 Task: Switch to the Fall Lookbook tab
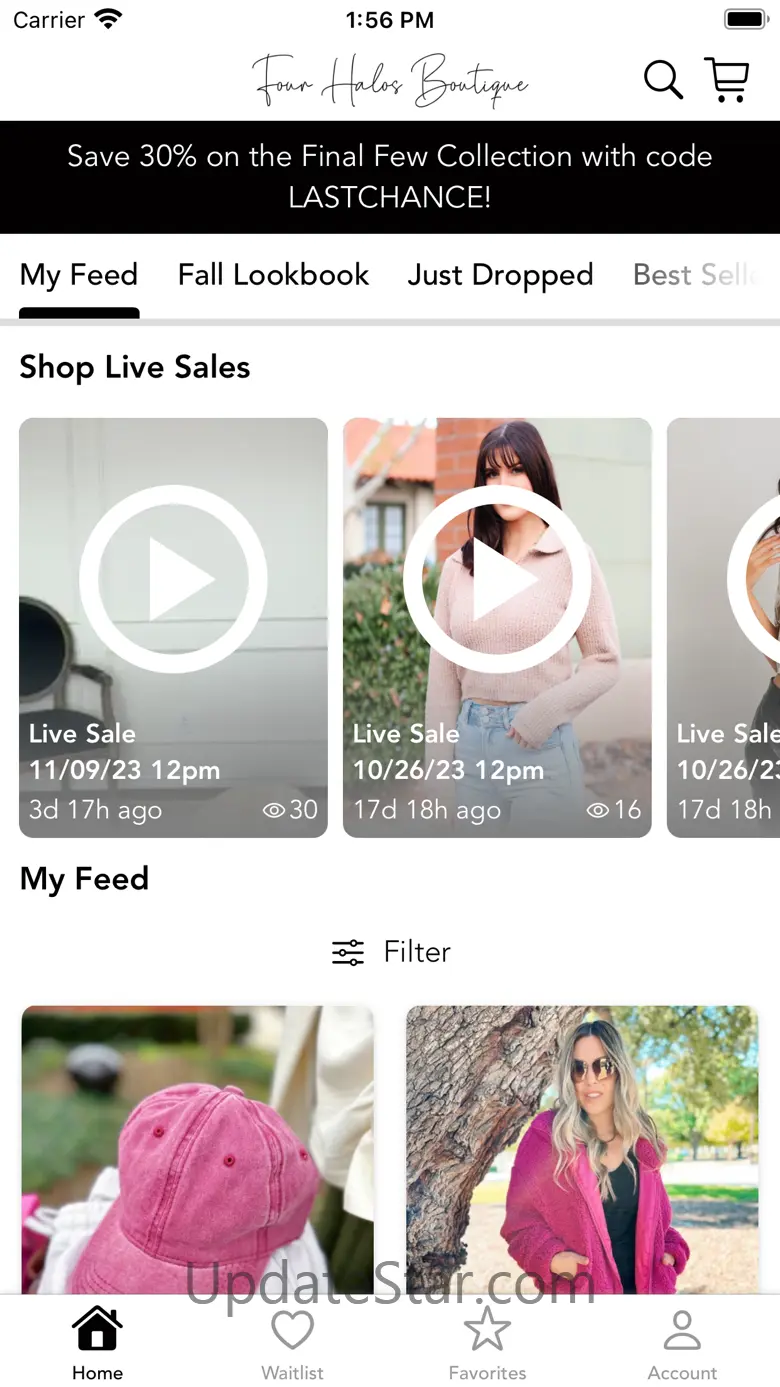click(273, 275)
